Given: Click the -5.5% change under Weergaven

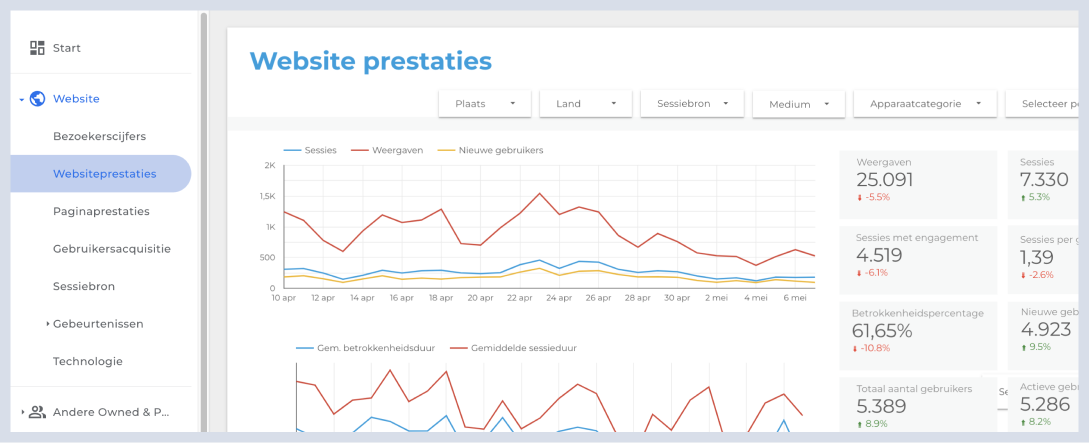Looking at the screenshot, I should [873, 197].
